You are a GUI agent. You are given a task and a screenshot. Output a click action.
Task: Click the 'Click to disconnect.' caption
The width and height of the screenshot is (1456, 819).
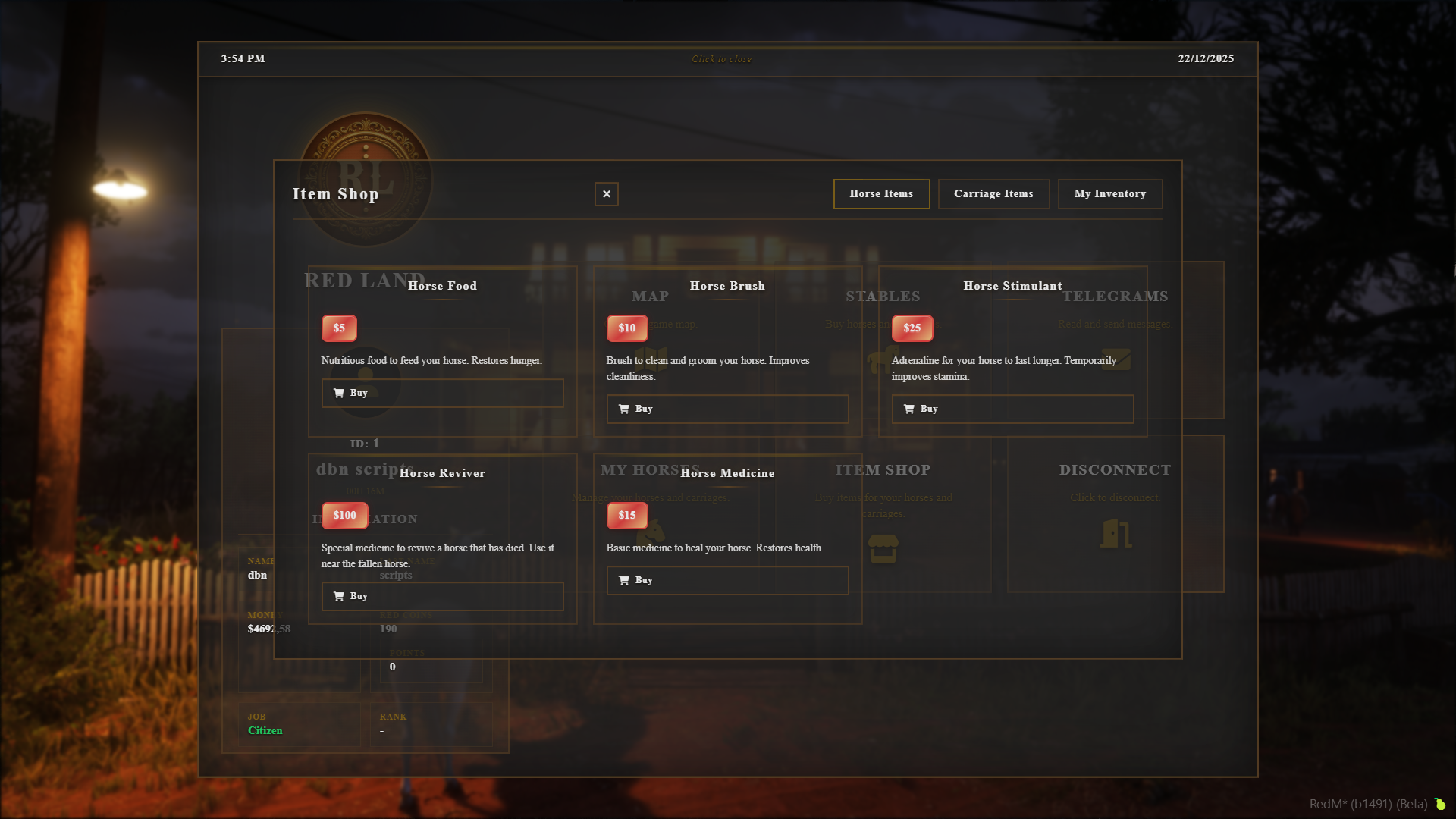pyautogui.click(x=1116, y=498)
